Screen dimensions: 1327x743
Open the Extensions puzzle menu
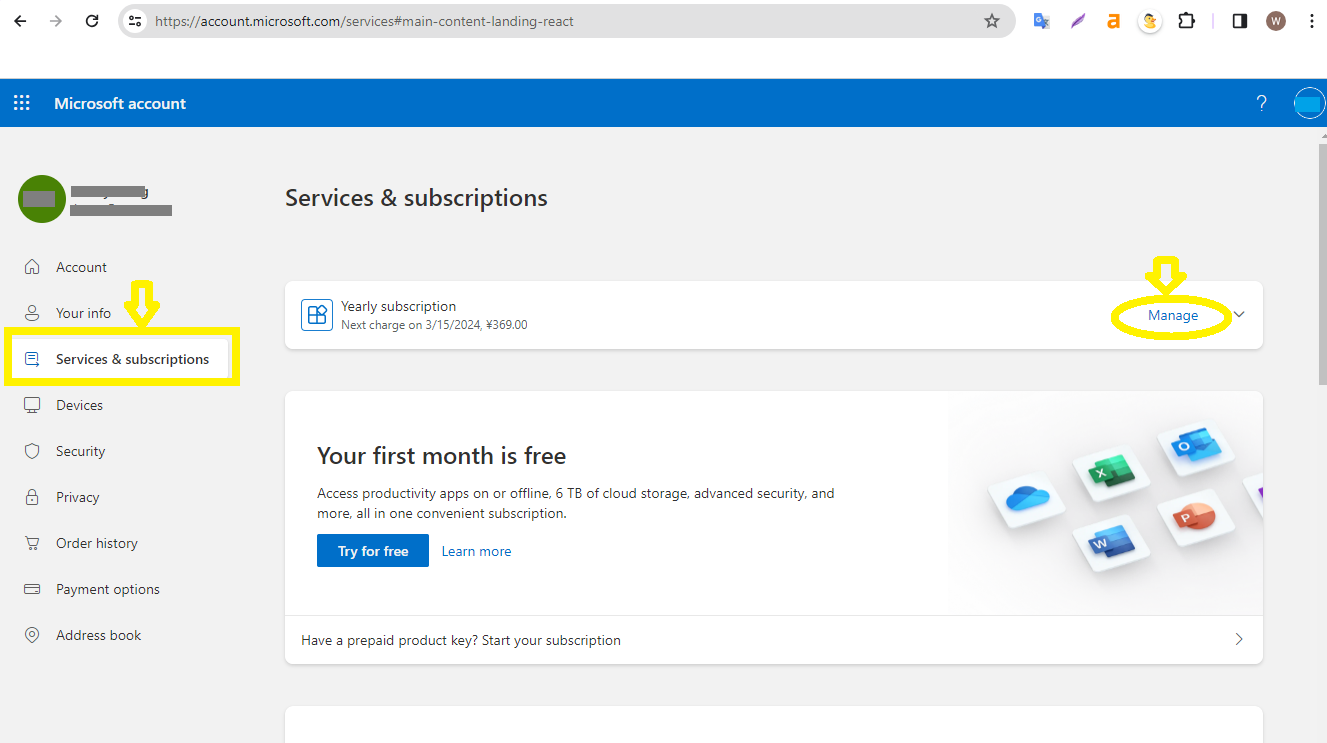[x=1187, y=21]
